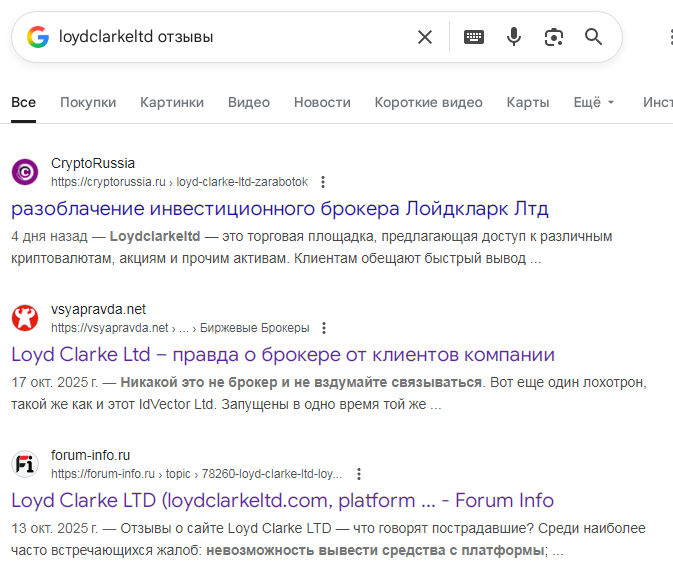673x570 pixels.
Task: Open Loyd Clarke Ltd – правда о брокере link
Action: [283, 355]
